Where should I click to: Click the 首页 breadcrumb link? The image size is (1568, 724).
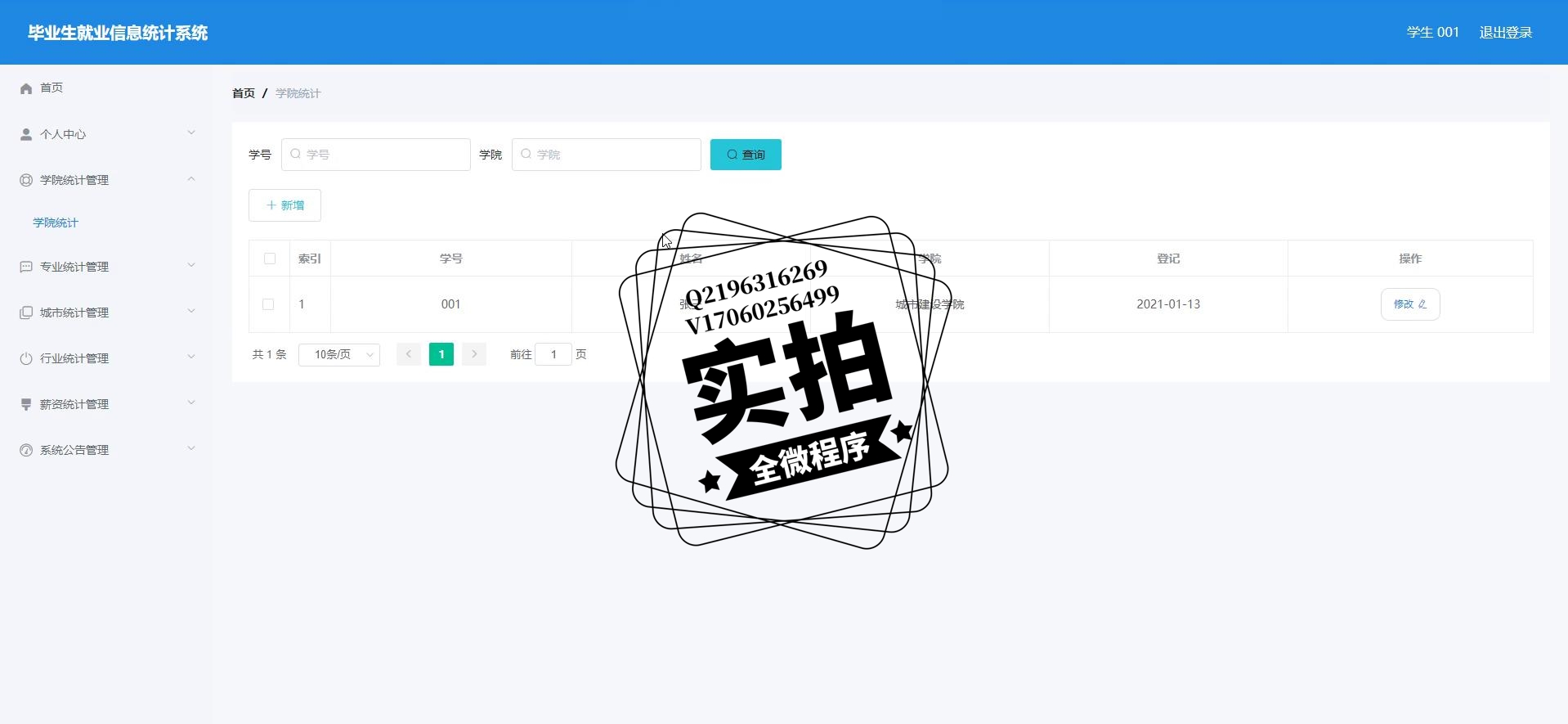[x=244, y=93]
